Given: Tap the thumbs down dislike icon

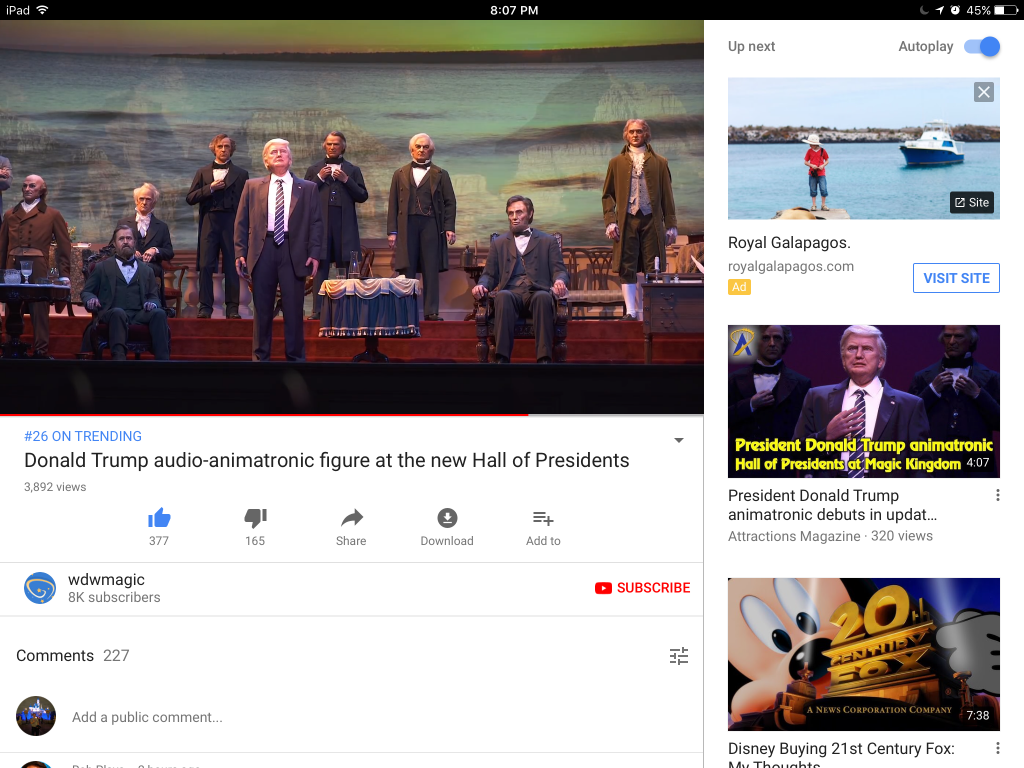Looking at the screenshot, I should tap(255, 518).
